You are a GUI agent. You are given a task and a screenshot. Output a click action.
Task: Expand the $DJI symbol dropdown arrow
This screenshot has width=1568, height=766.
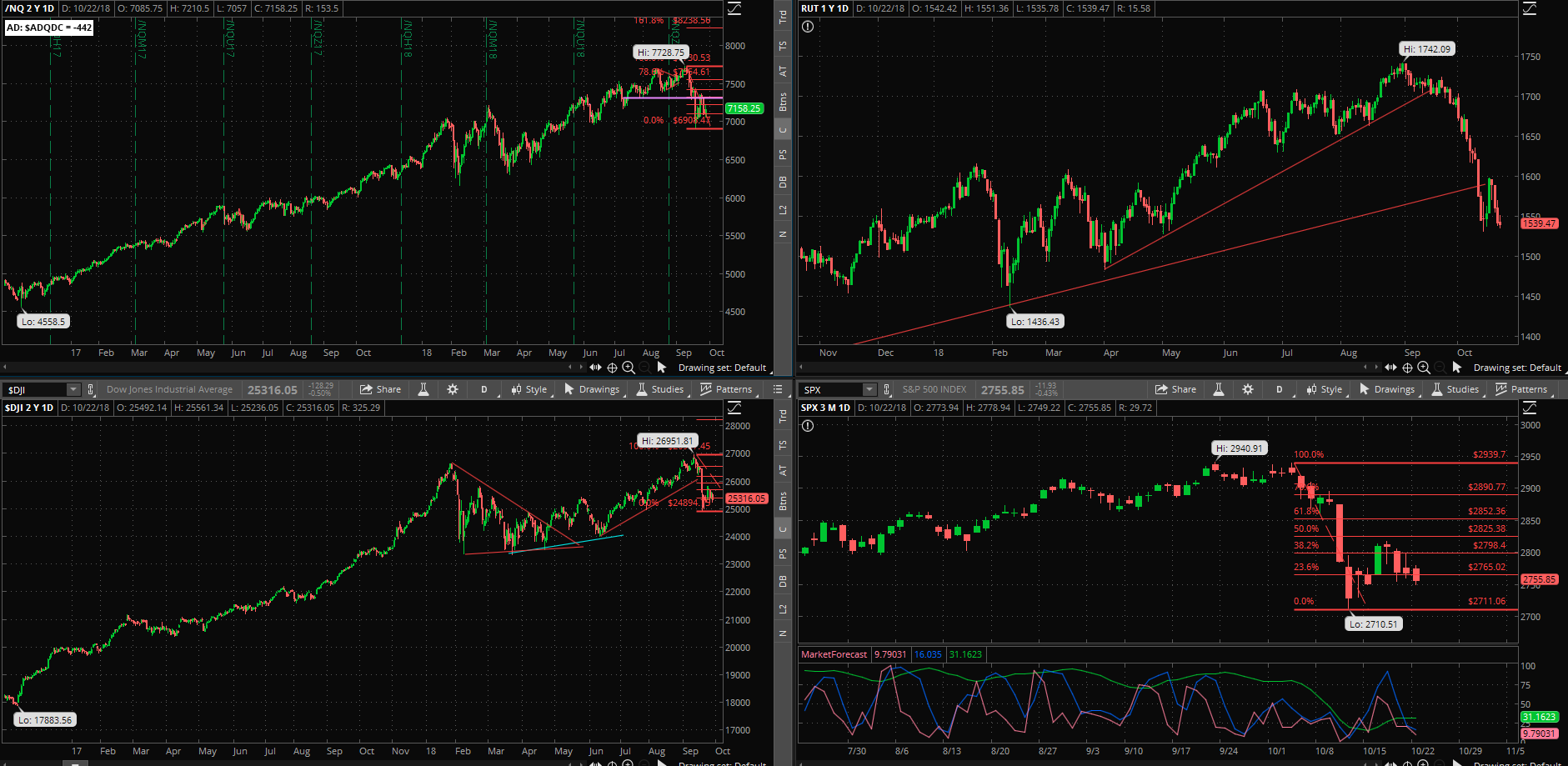(x=73, y=389)
